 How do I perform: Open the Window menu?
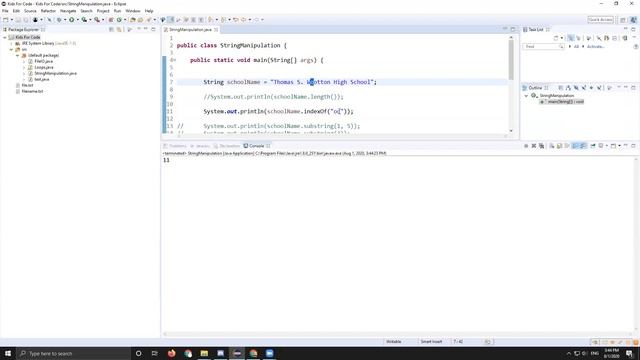click(133, 11)
